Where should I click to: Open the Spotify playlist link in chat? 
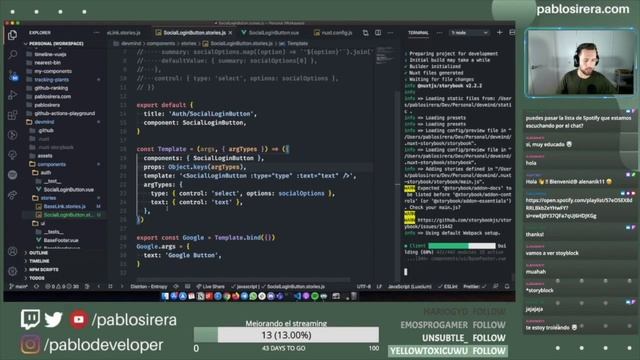tap(579, 208)
